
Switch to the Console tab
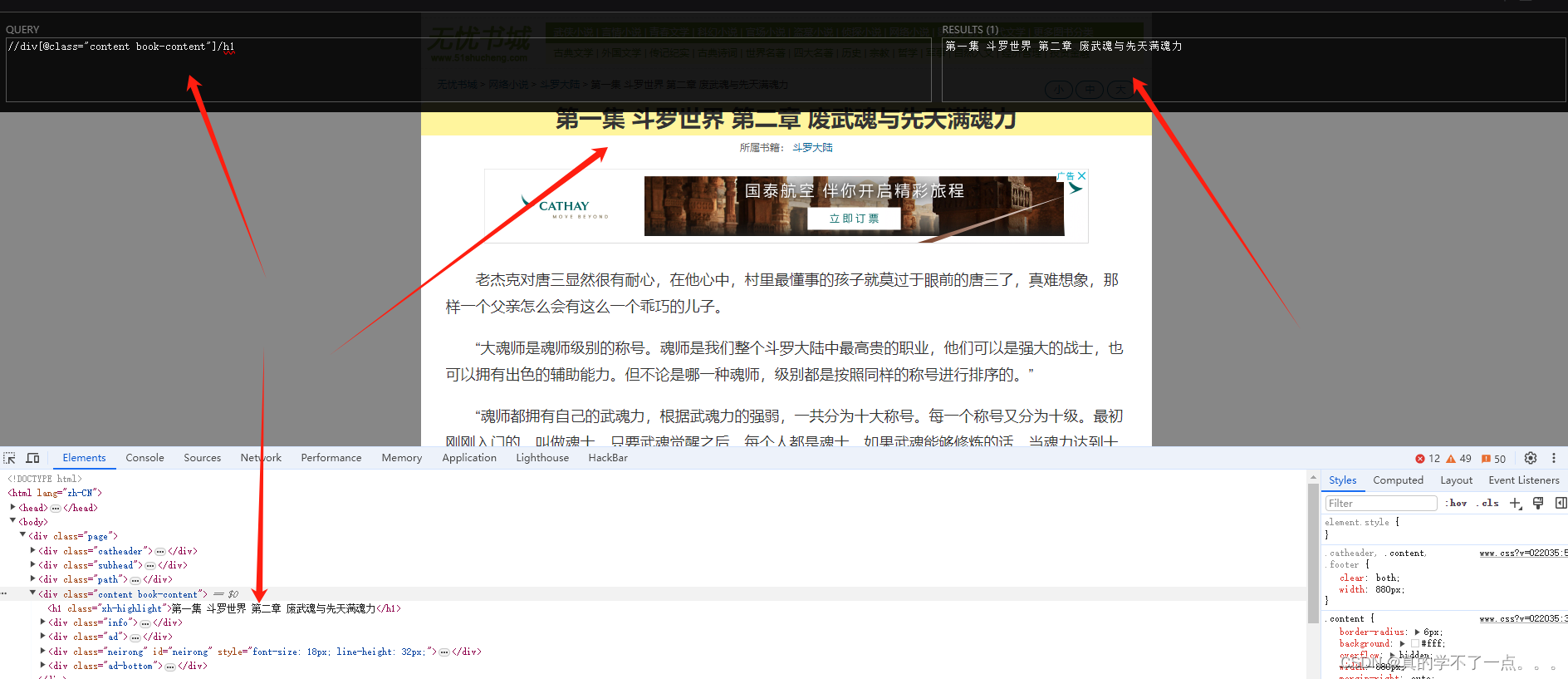point(145,458)
